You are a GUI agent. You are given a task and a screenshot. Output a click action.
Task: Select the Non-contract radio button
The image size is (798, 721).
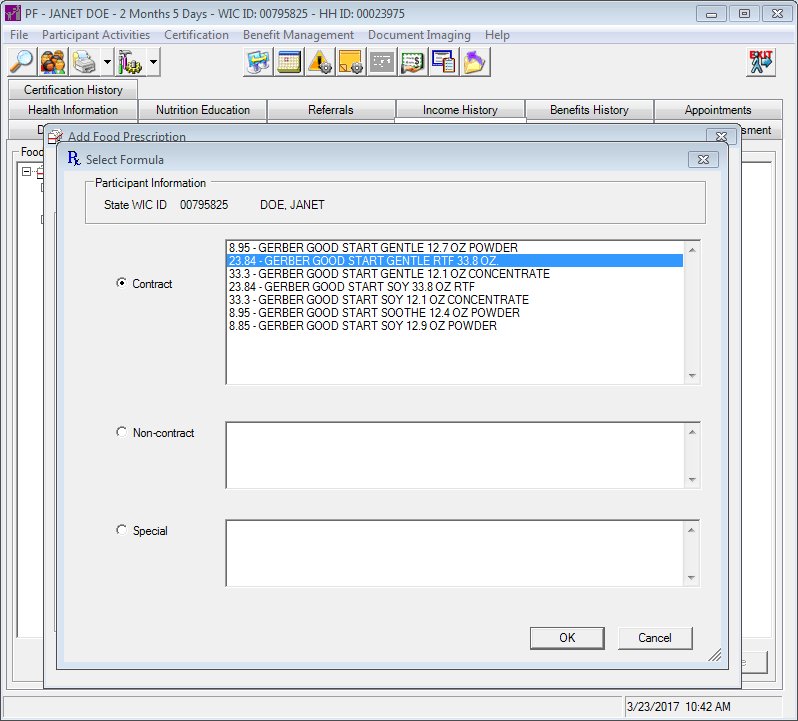[121, 432]
